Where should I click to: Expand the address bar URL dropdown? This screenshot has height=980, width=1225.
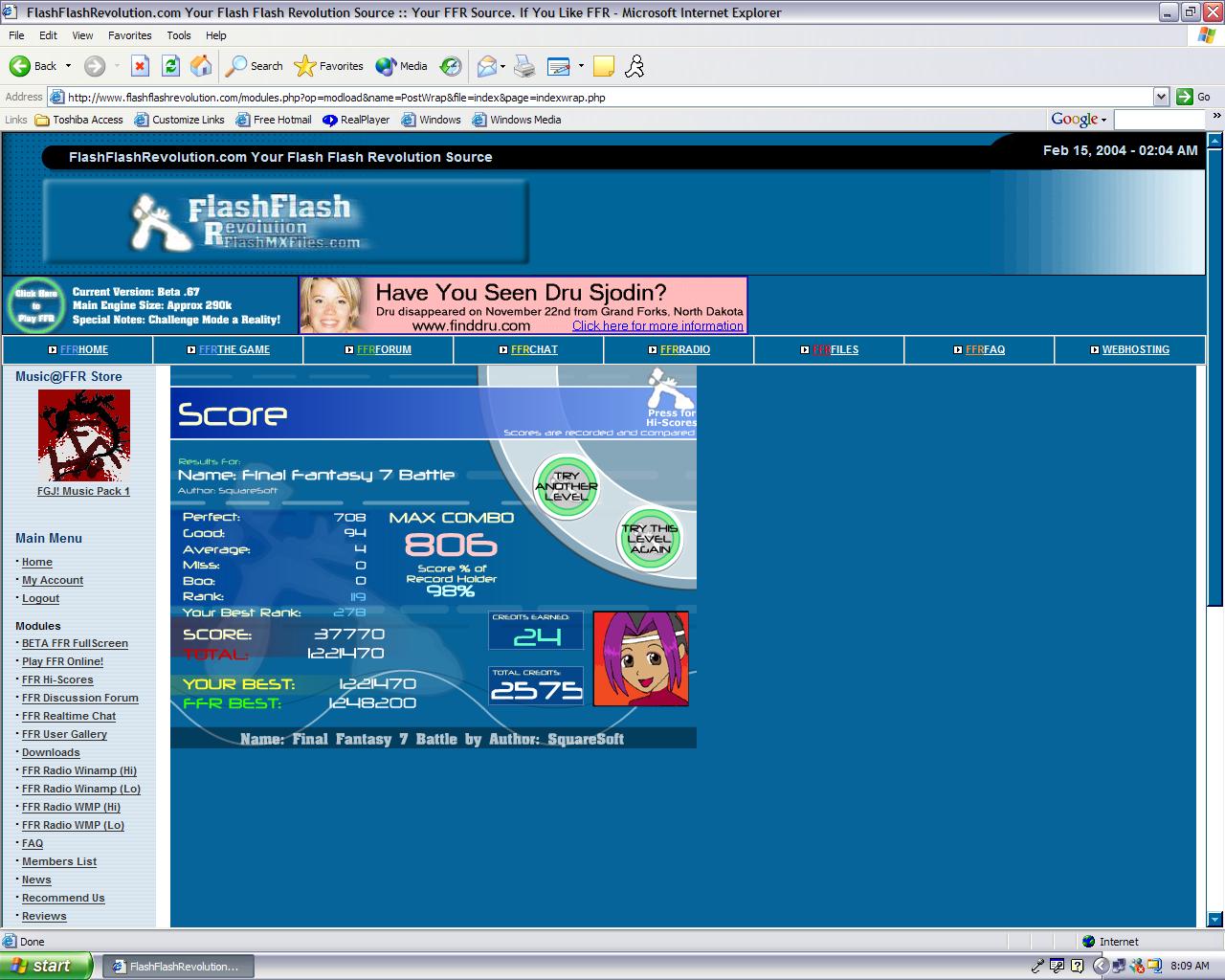pos(1161,97)
